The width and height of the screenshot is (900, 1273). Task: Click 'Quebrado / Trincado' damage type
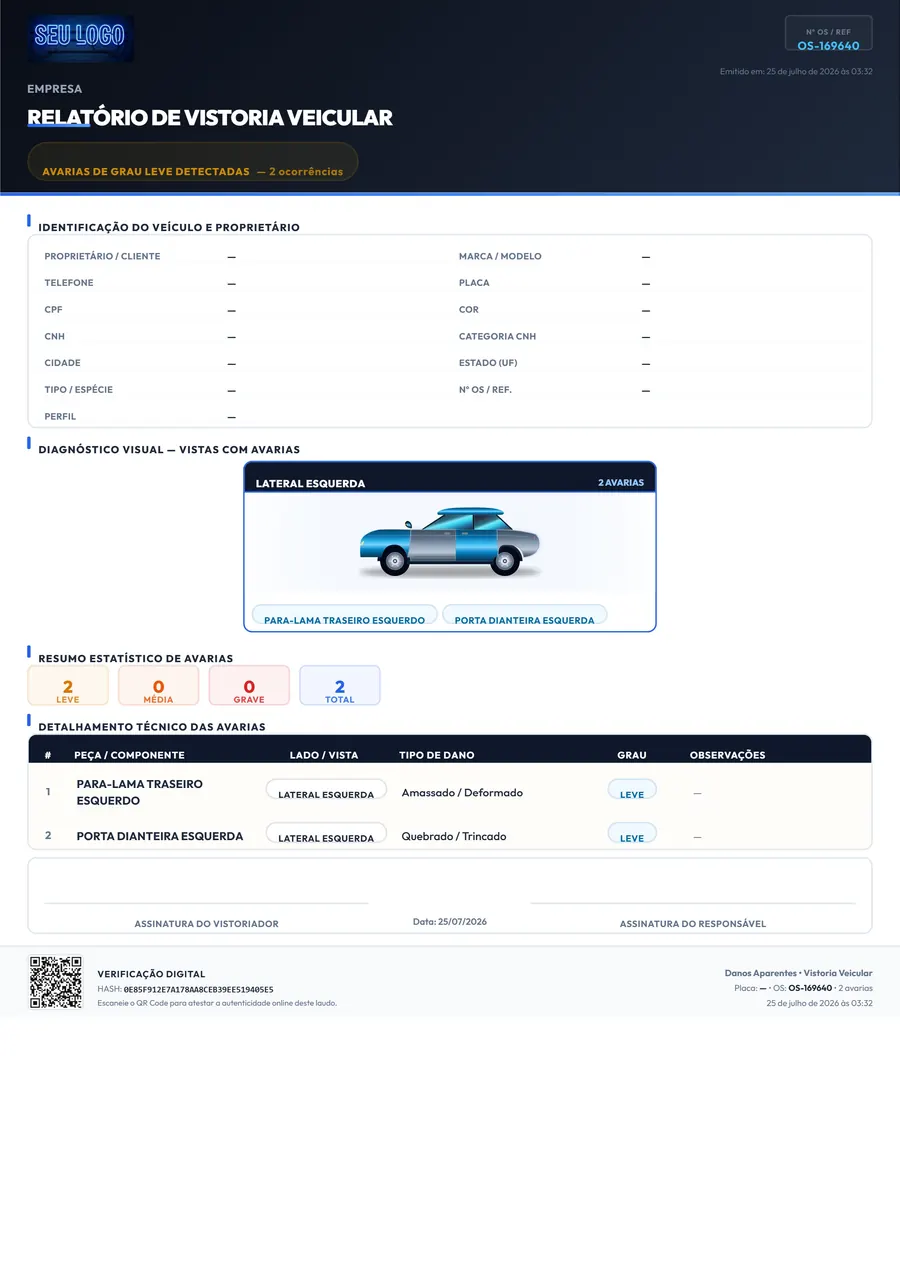(454, 836)
